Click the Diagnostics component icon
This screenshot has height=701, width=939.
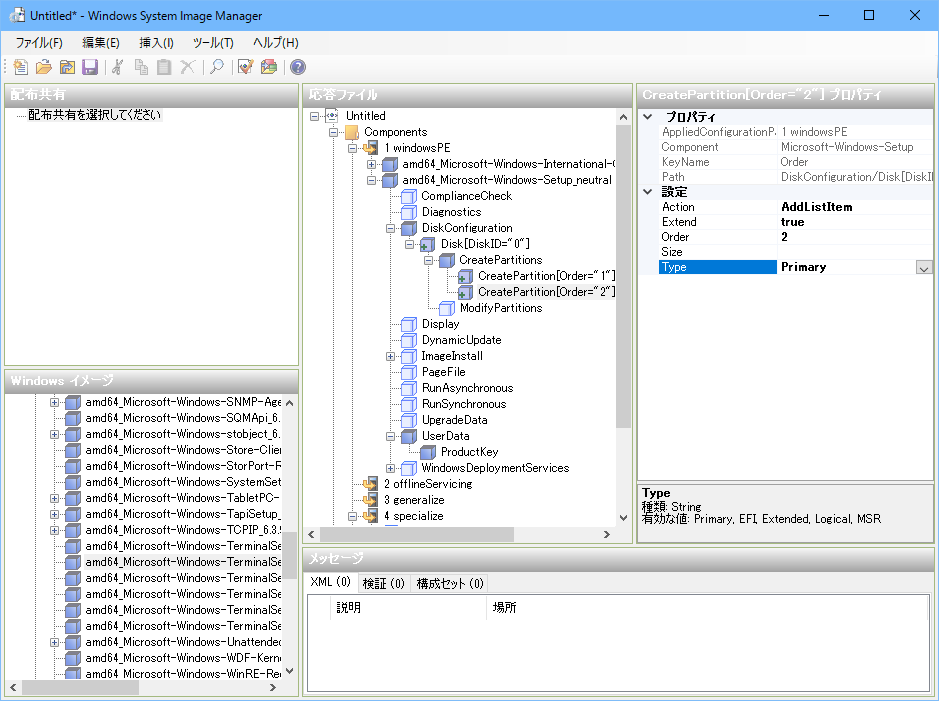[x=408, y=212]
